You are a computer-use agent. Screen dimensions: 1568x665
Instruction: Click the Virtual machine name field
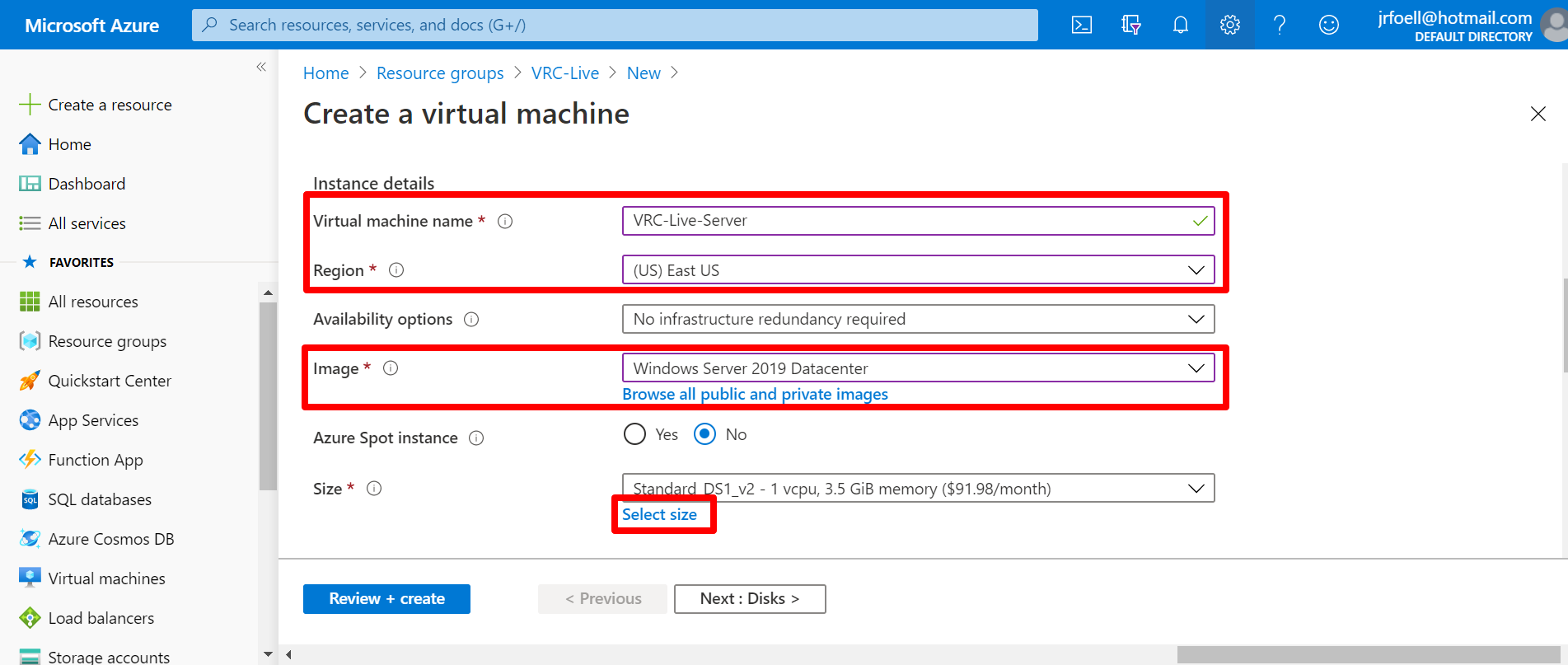pyautogui.click(x=918, y=221)
